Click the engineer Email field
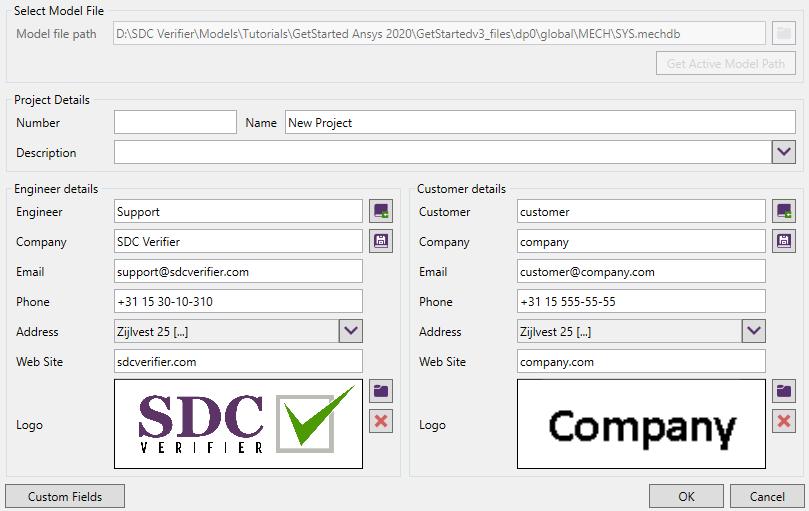The width and height of the screenshot is (809, 511). [238, 271]
